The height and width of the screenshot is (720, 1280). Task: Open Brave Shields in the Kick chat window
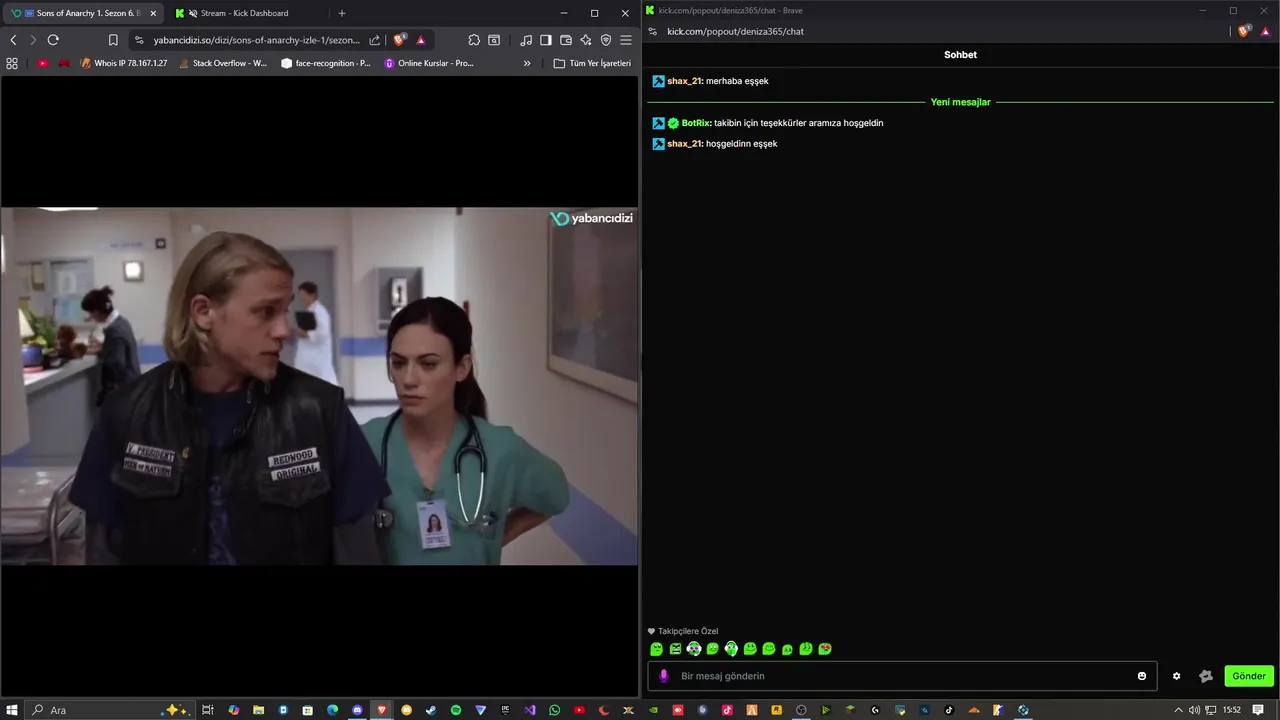coord(1244,31)
